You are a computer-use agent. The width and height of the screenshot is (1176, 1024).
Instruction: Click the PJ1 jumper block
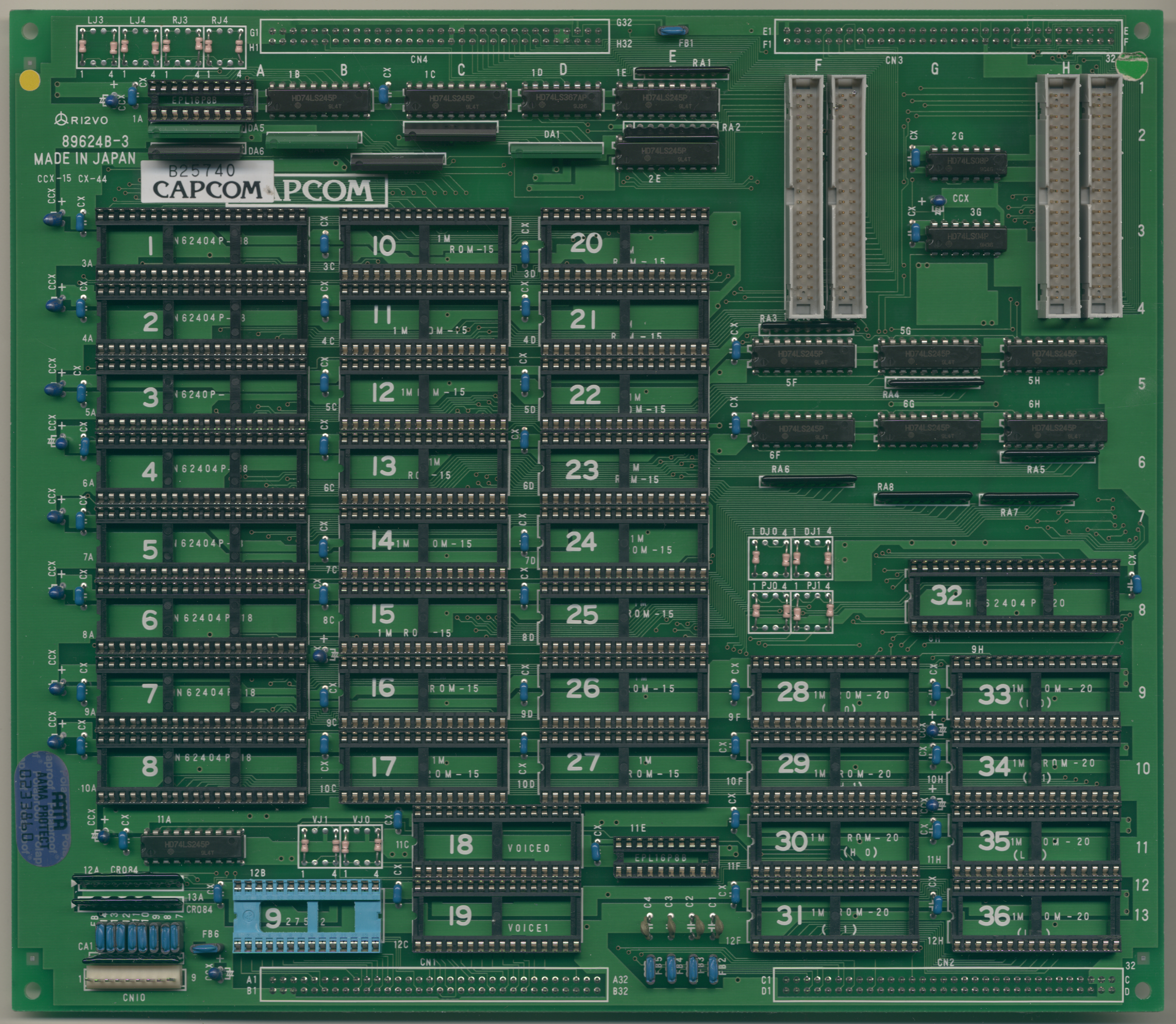[812, 611]
